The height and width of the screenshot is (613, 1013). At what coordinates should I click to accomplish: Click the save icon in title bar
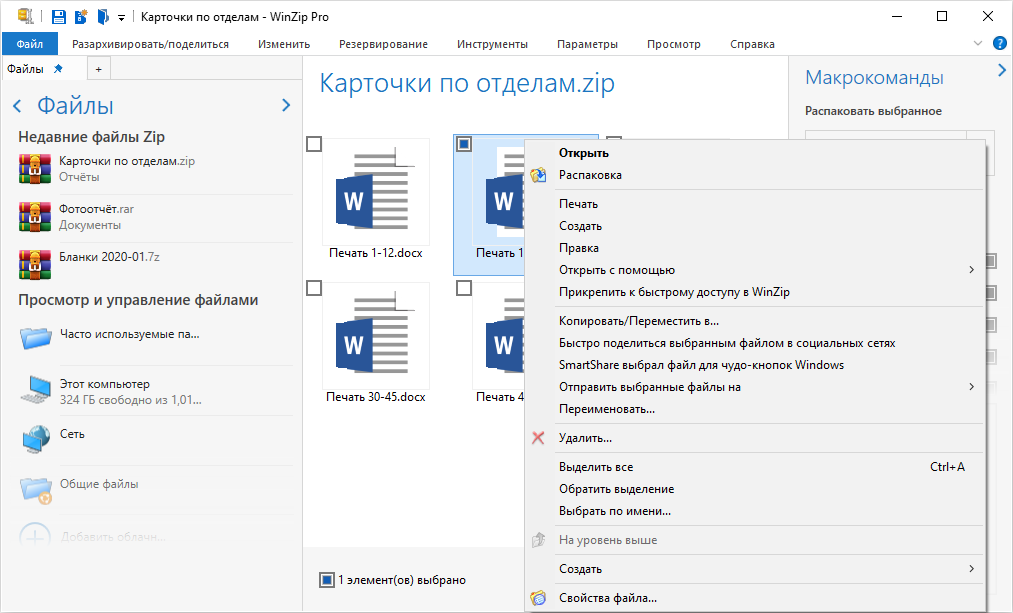[x=59, y=16]
